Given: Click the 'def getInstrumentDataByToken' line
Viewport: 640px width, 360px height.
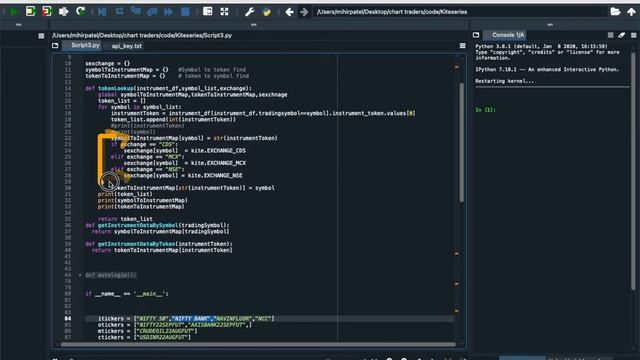Looking at the screenshot, I should click(159, 244).
